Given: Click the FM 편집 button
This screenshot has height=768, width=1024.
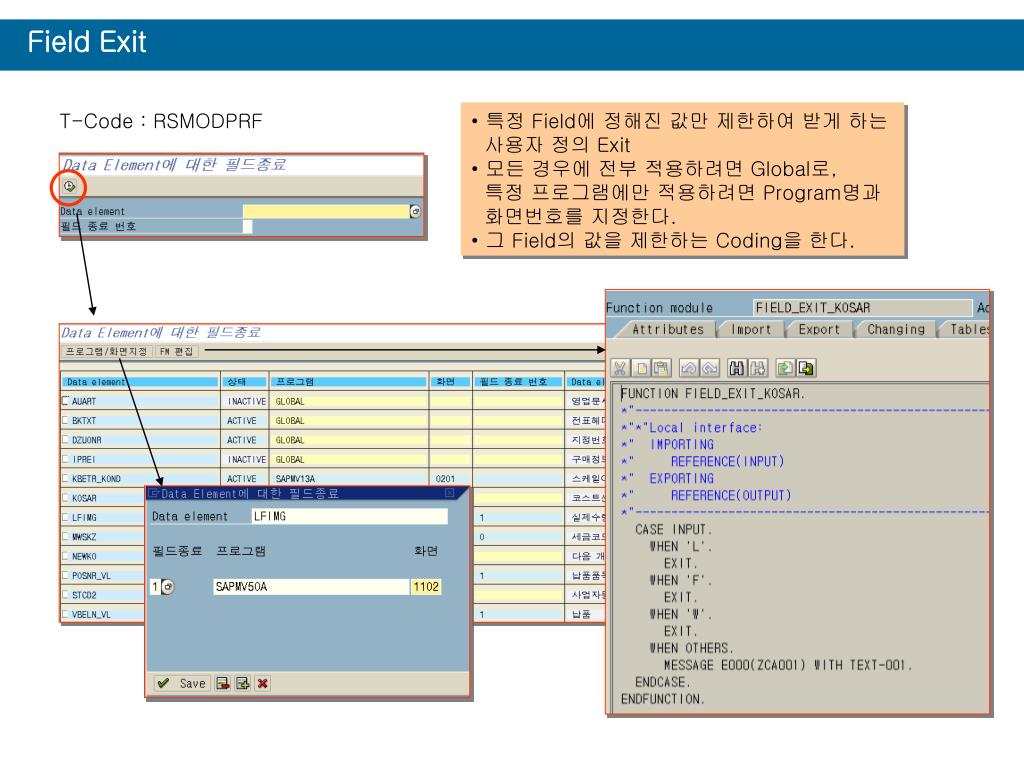Looking at the screenshot, I should [x=176, y=351].
